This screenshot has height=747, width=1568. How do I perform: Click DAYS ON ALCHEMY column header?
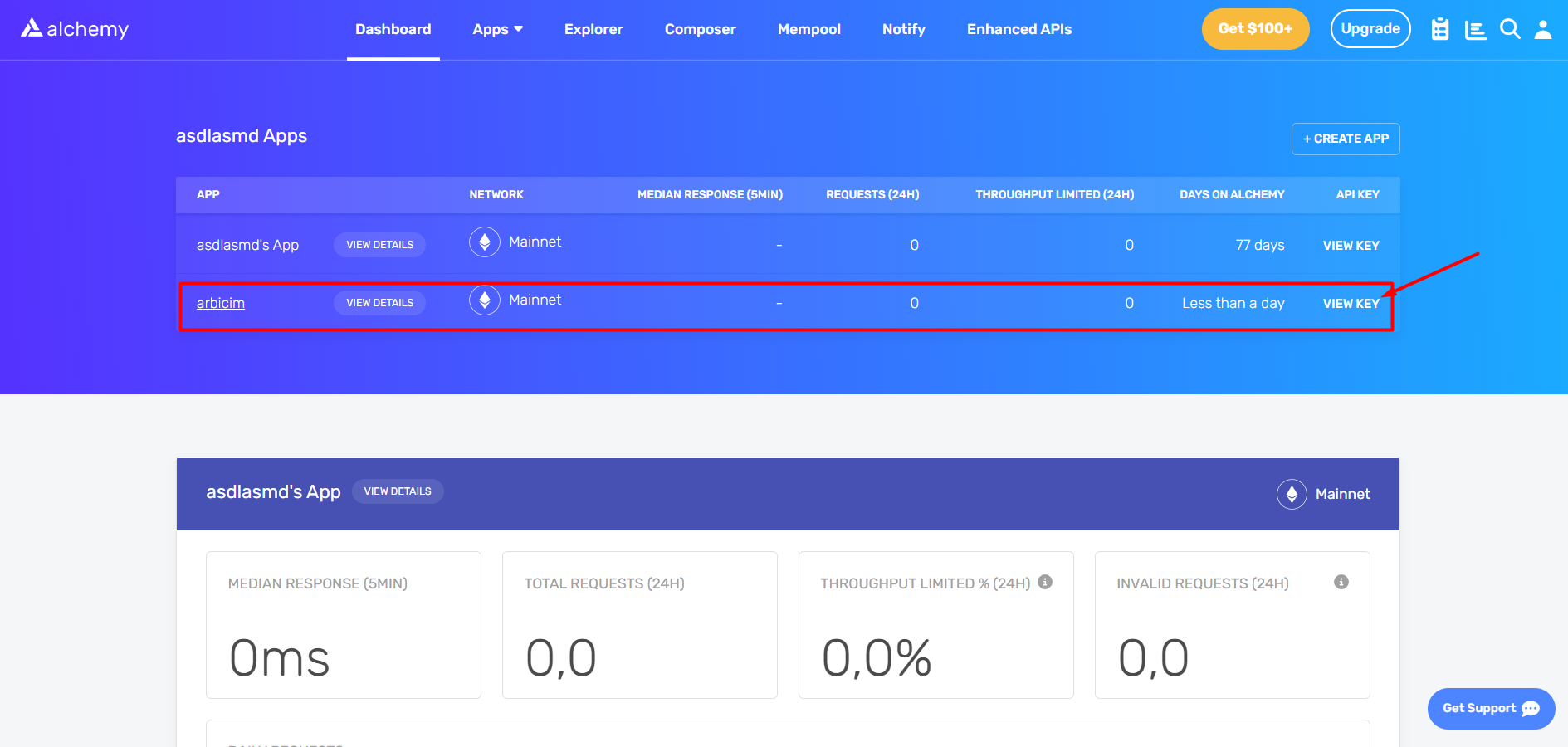(1232, 194)
